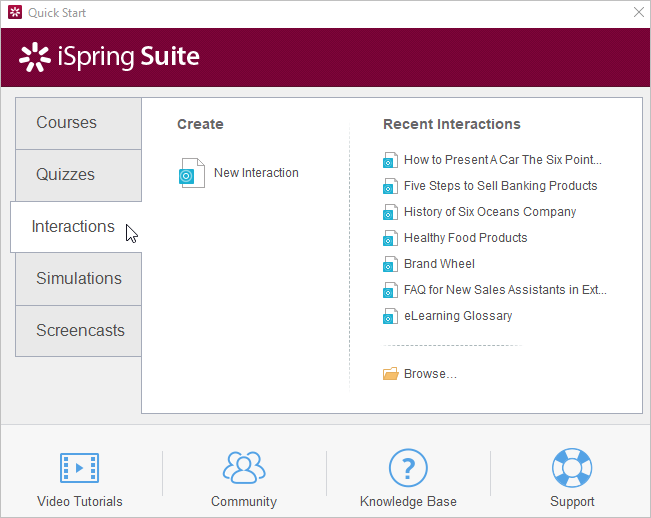Click the Support lifebuoy icon

[x=572, y=467]
